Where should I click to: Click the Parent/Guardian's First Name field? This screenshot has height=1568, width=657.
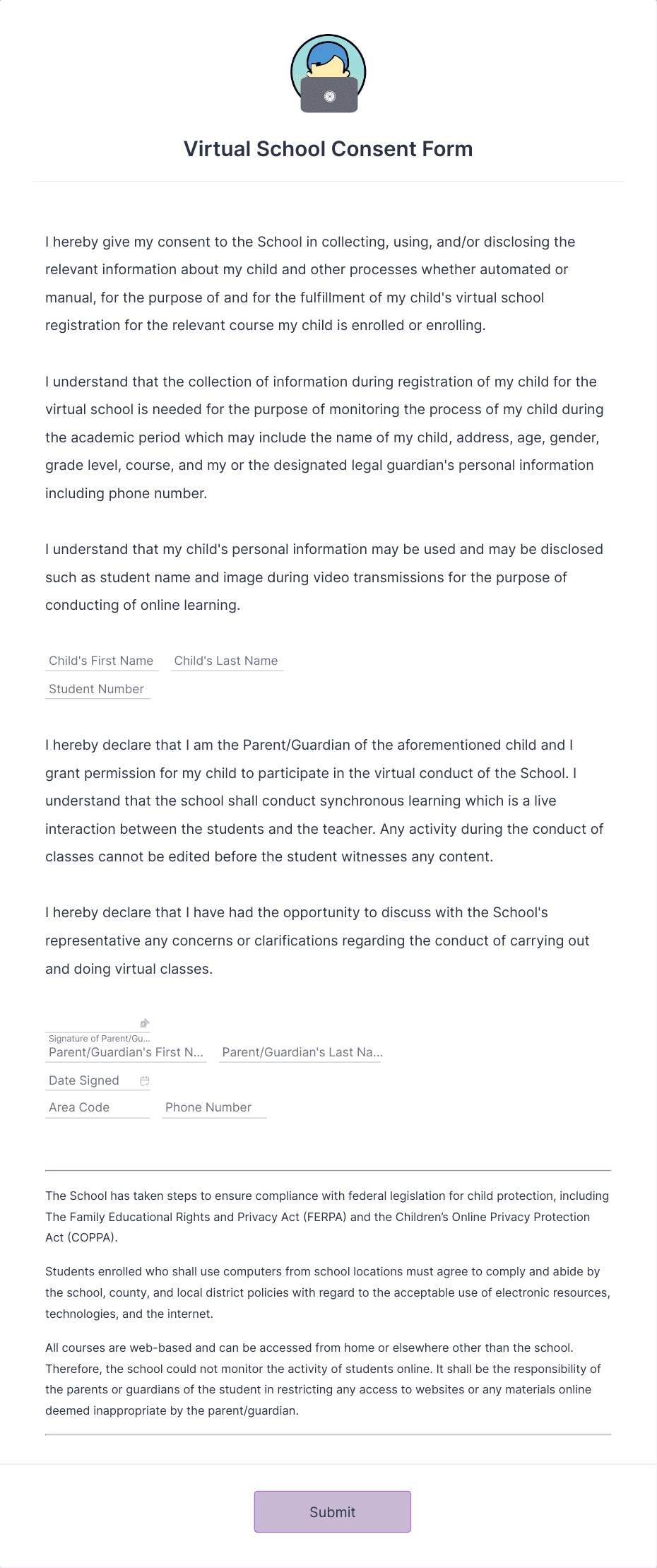click(126, 1052)
